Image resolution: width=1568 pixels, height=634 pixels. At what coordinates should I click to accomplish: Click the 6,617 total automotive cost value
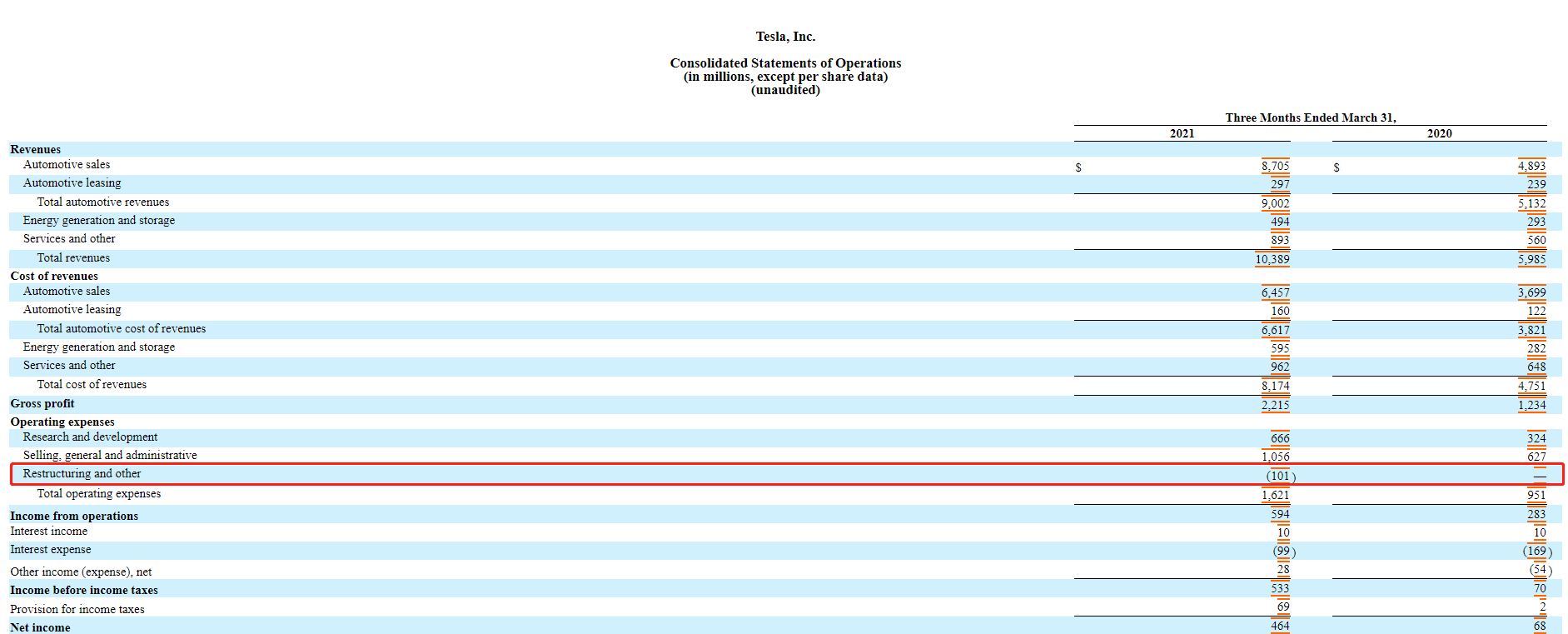coord(1275,330)
